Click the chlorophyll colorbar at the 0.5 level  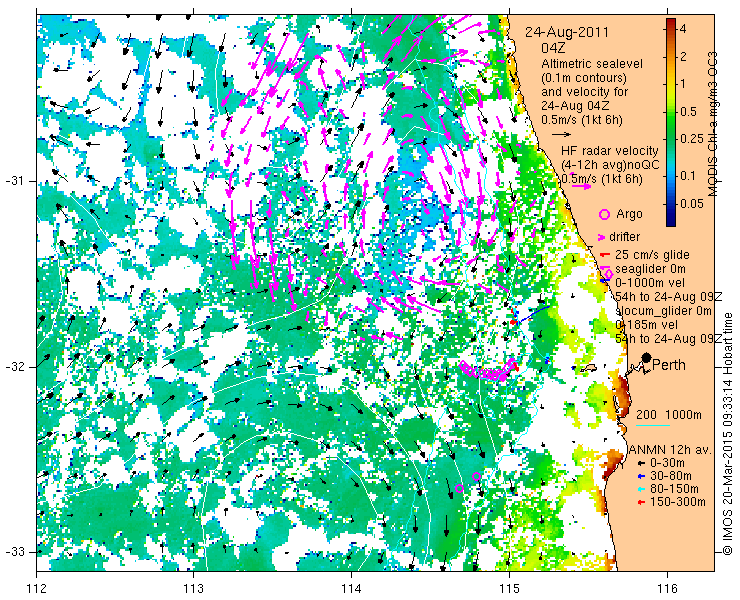coord(671,112)
